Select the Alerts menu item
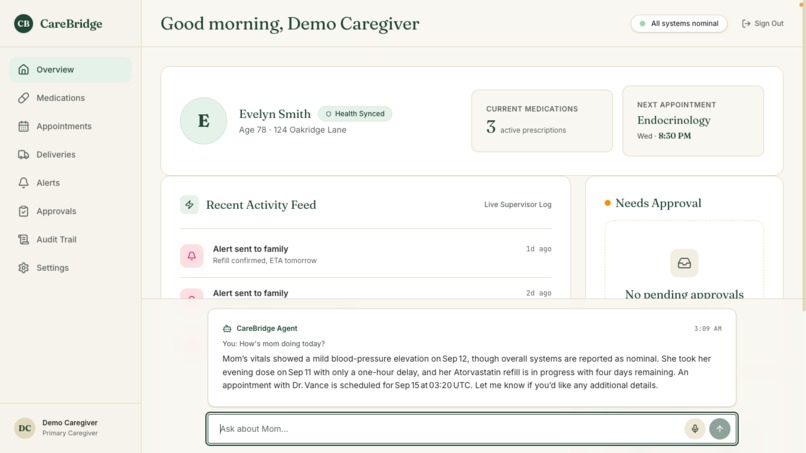Viewport: 806px width, 453px height. coord(70,183)
